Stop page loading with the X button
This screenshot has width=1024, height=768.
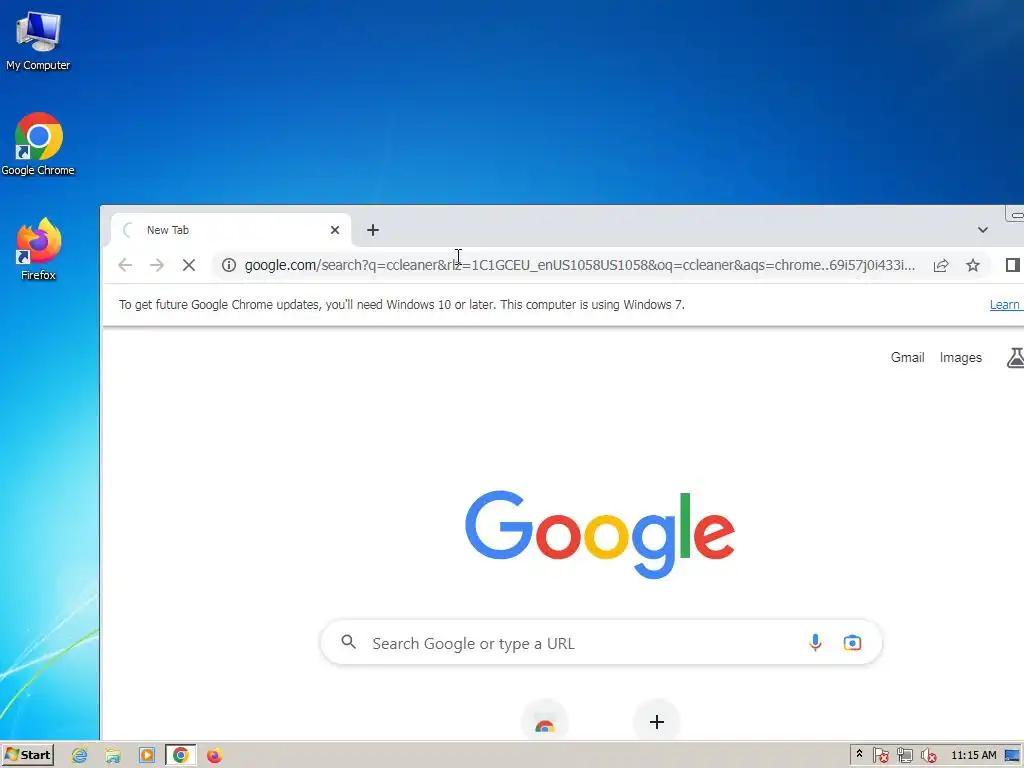point(189,265)
